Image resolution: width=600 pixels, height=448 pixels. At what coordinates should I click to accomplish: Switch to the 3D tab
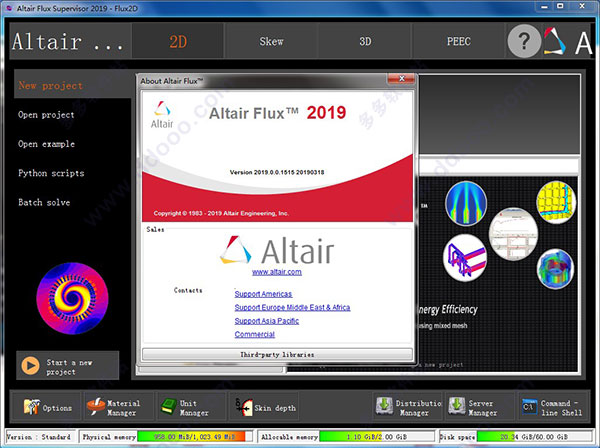tap(365, 41)
